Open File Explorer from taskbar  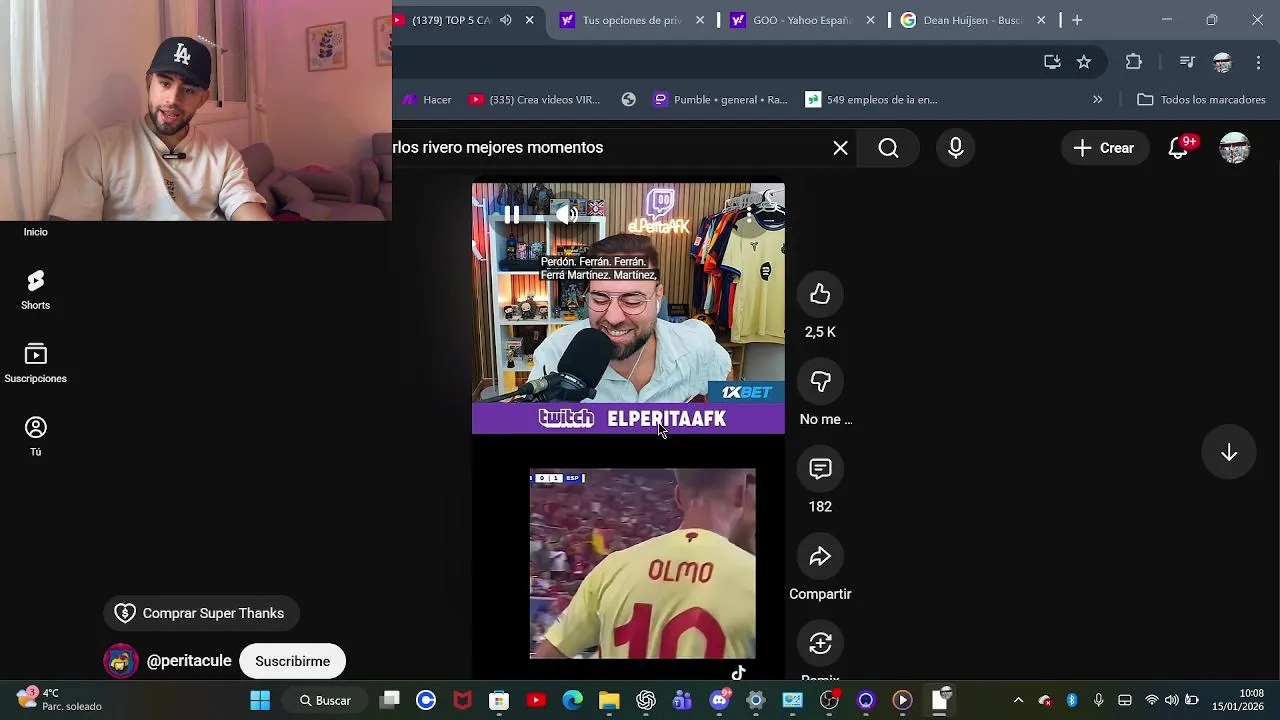click(x=609, y=700)
